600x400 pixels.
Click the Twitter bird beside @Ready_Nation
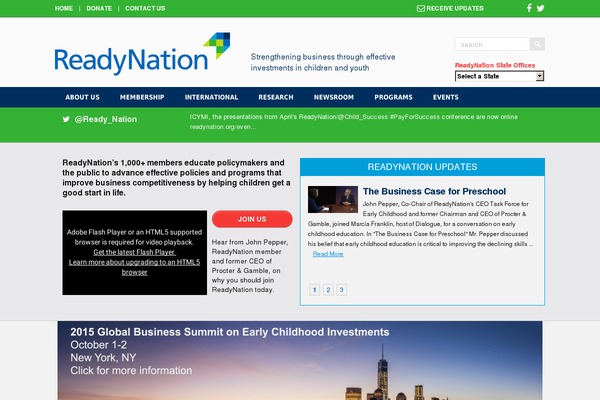click(x=66, y=119)
